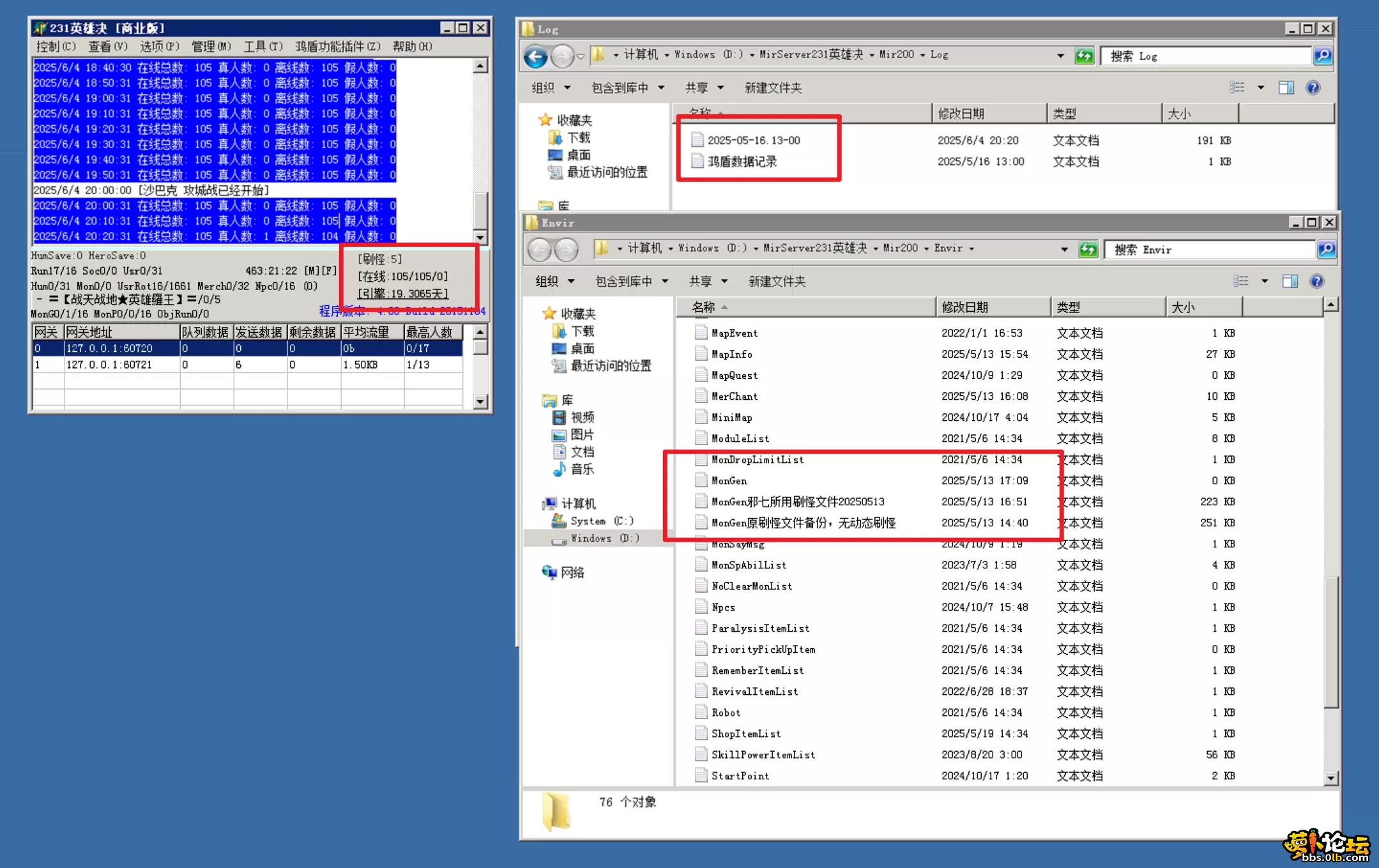1379x868 pixels.
Task: Open address history dropdown in Log window
Action: tap(1060, 56)
